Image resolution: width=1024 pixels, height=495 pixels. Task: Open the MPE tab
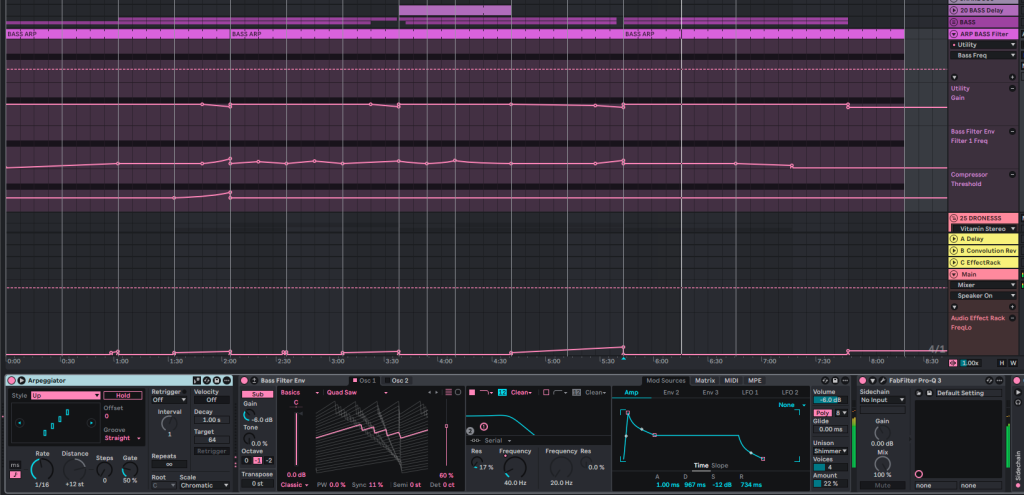(x=754, y=380)
